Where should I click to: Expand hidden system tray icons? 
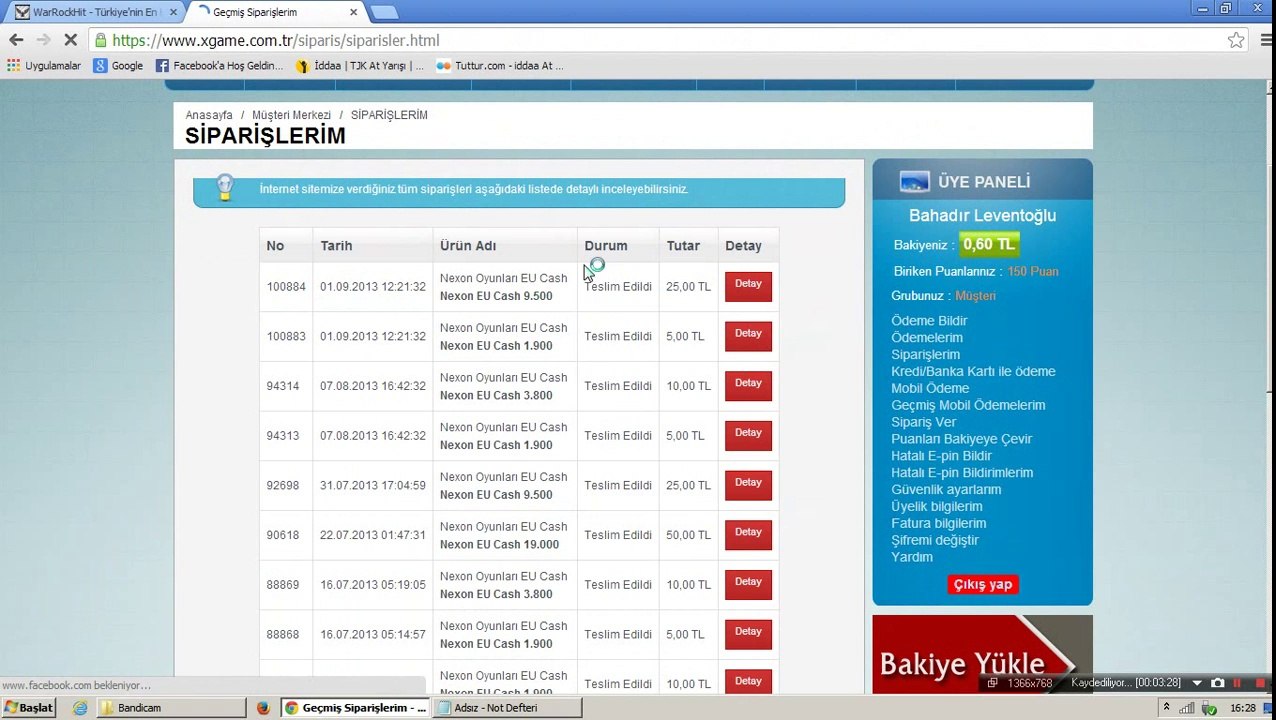coord(1166,708)
